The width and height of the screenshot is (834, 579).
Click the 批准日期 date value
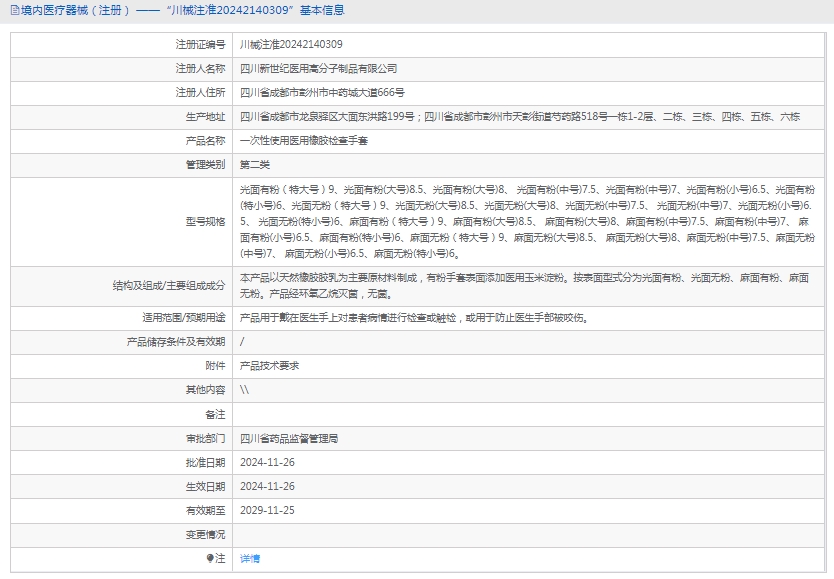pyautogui.click(x=267, y=462)
